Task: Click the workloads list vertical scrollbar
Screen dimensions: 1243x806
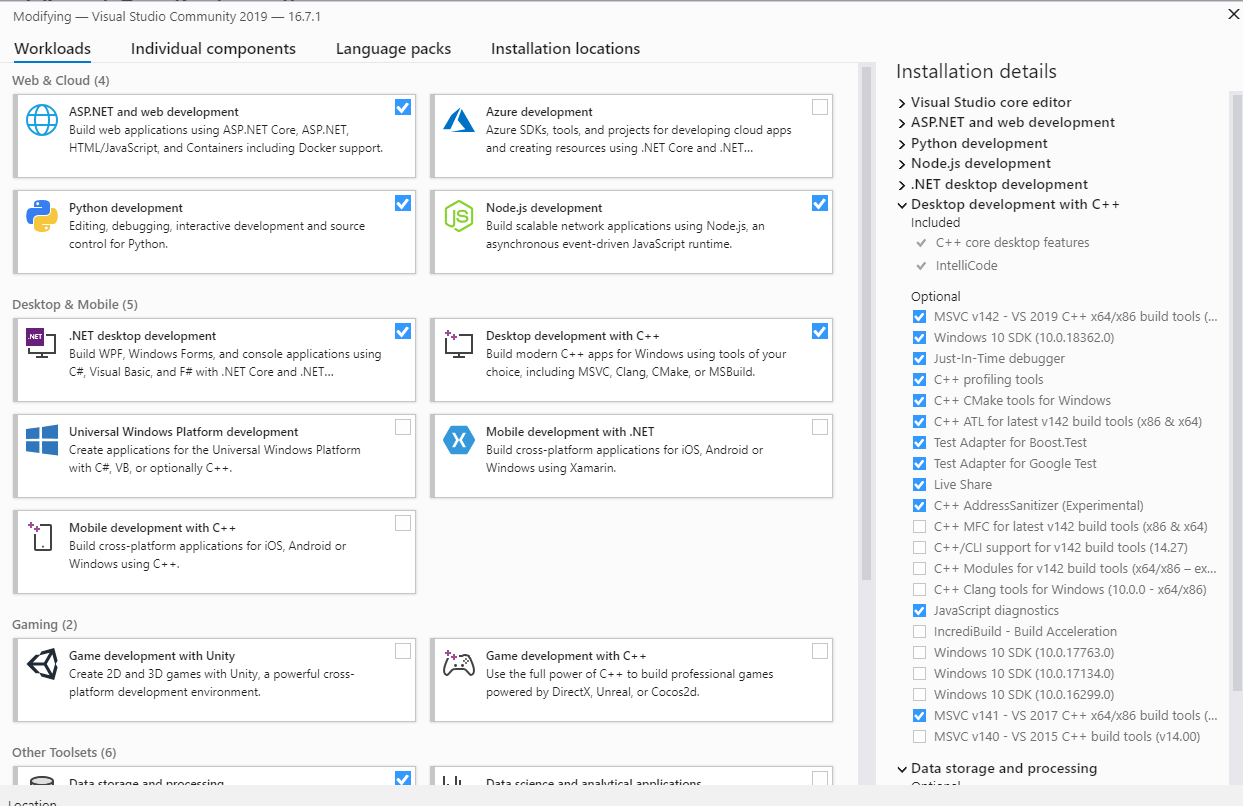Action: (x=866, y=323)
